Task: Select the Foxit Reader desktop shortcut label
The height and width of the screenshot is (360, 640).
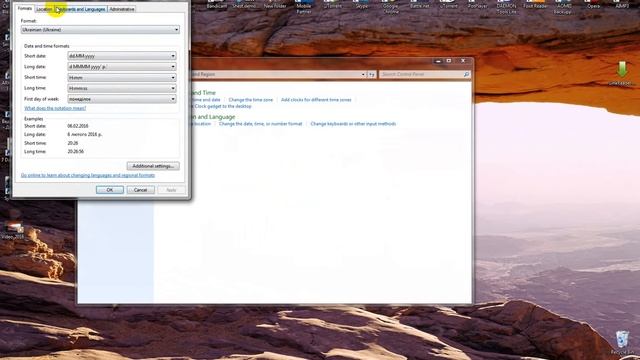Action: 536,6
